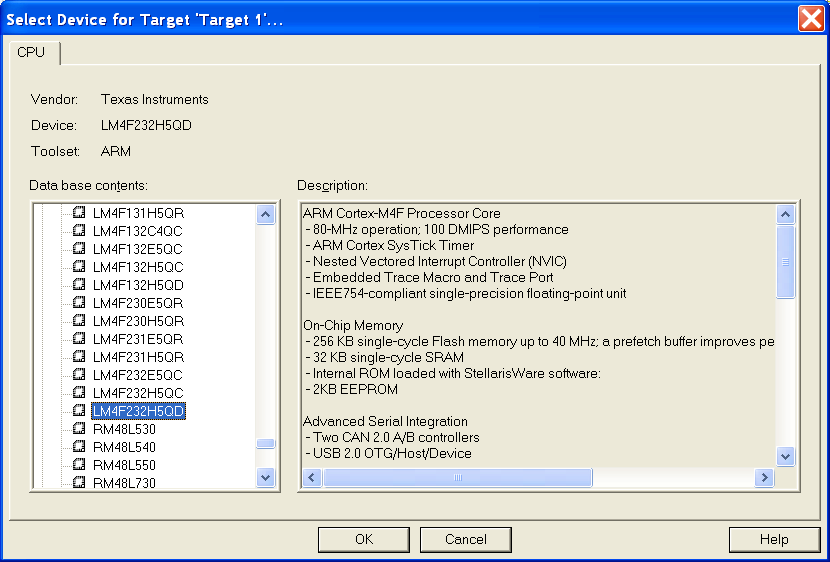830x562 pixels.
Task: Click the chip icon next to RM48L550
Action: [79, 465]
